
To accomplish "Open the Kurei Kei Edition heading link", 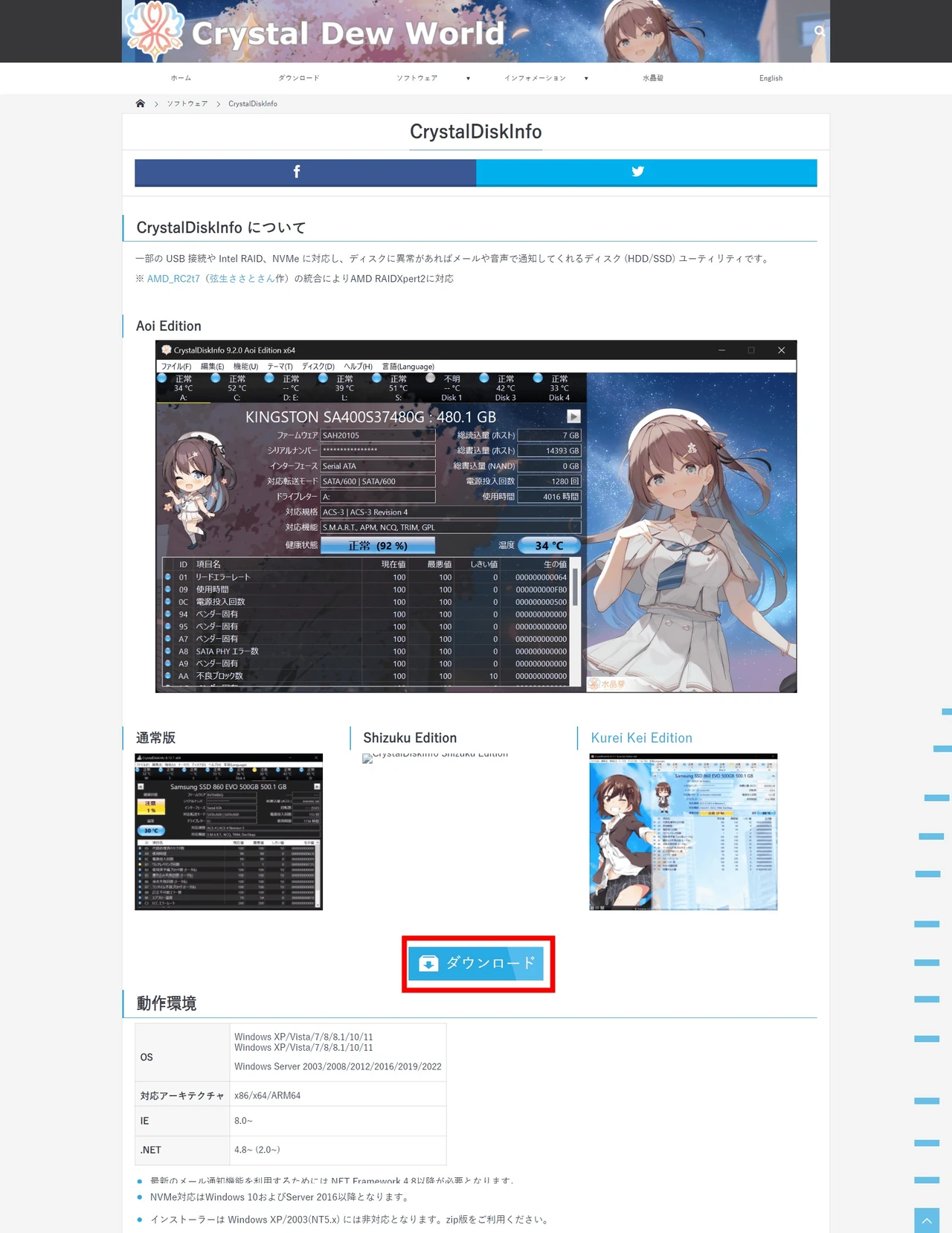I will (x=642, y=738).
